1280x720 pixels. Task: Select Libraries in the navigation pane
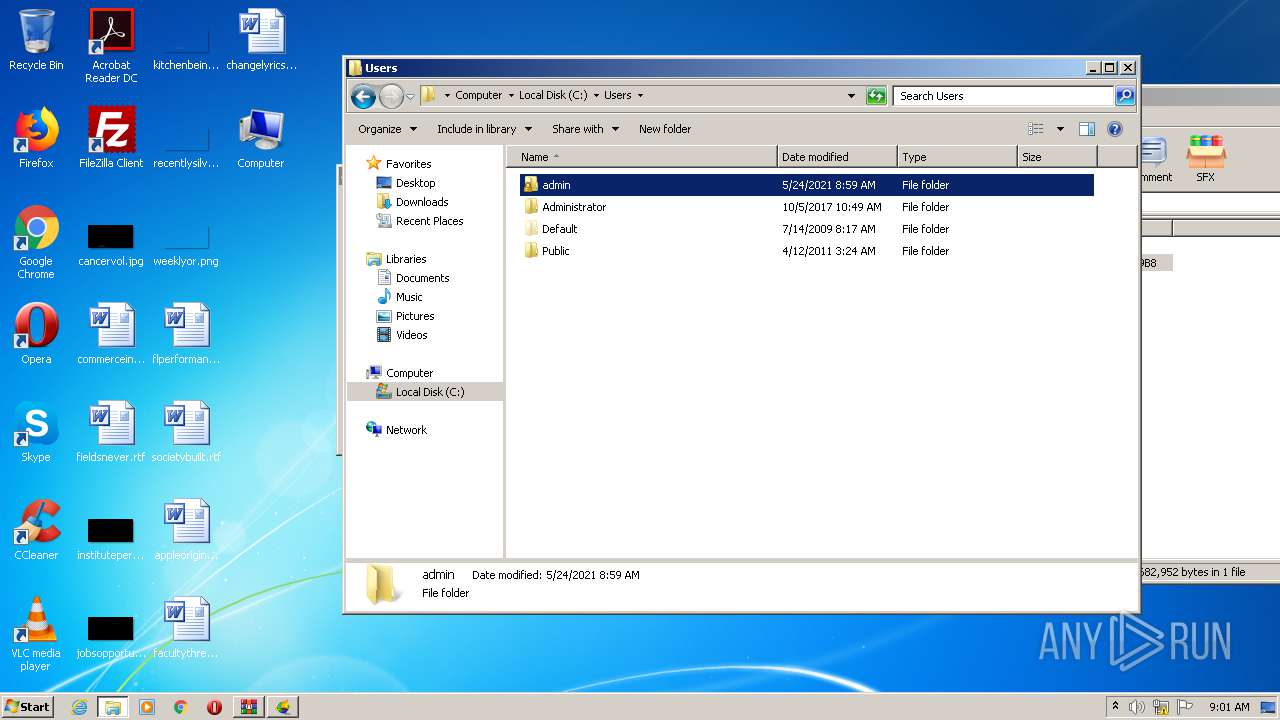pos(397,259)
